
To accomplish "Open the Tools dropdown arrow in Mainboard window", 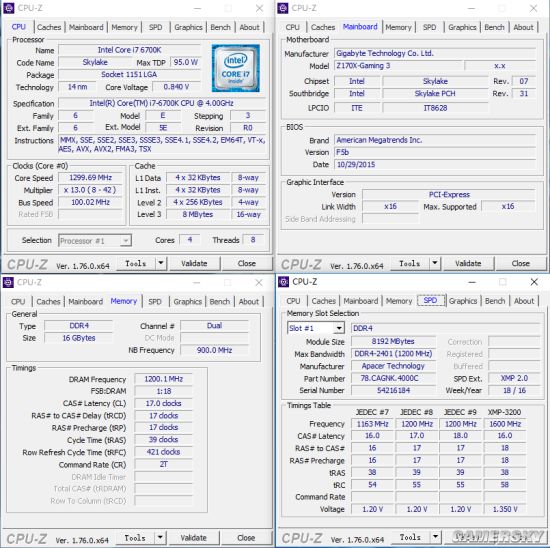I will click(435, 263).
